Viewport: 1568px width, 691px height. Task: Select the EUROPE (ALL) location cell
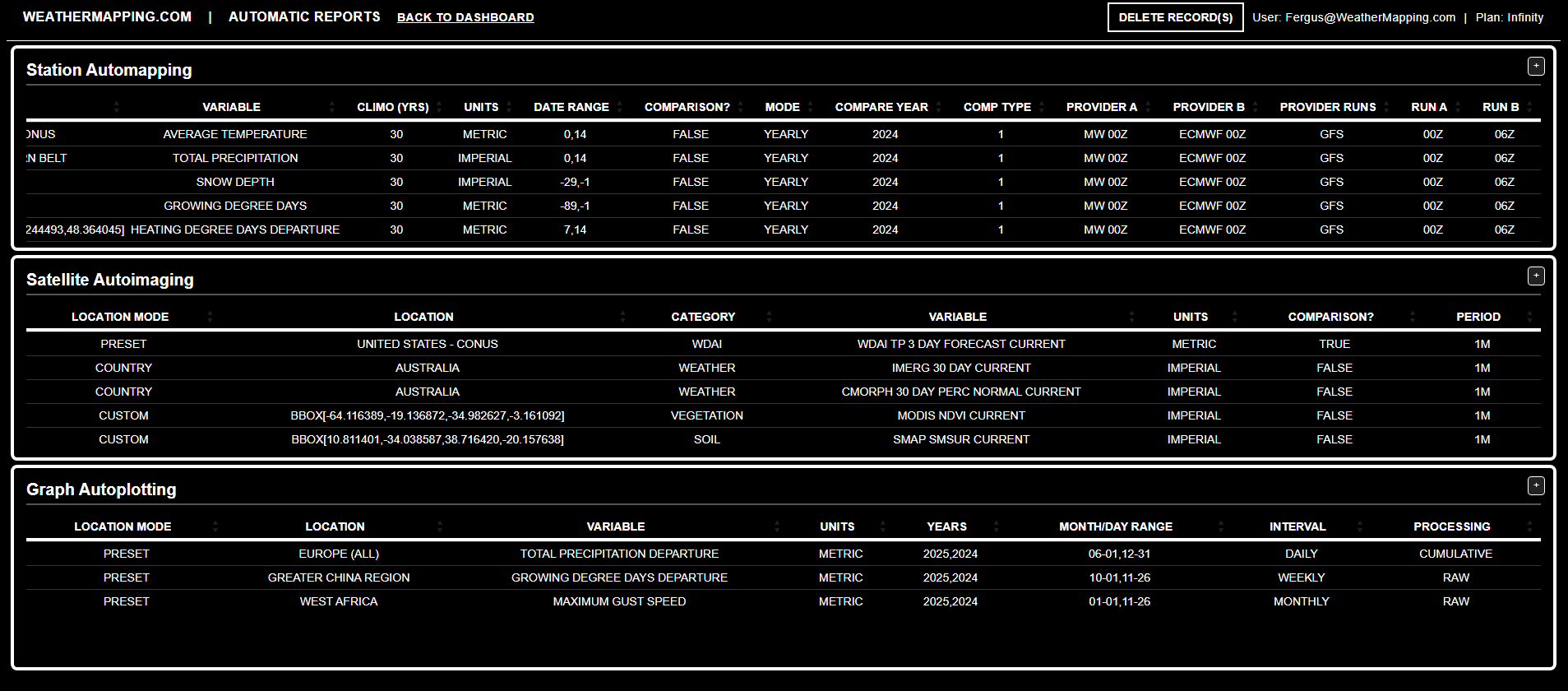[339, 554]
